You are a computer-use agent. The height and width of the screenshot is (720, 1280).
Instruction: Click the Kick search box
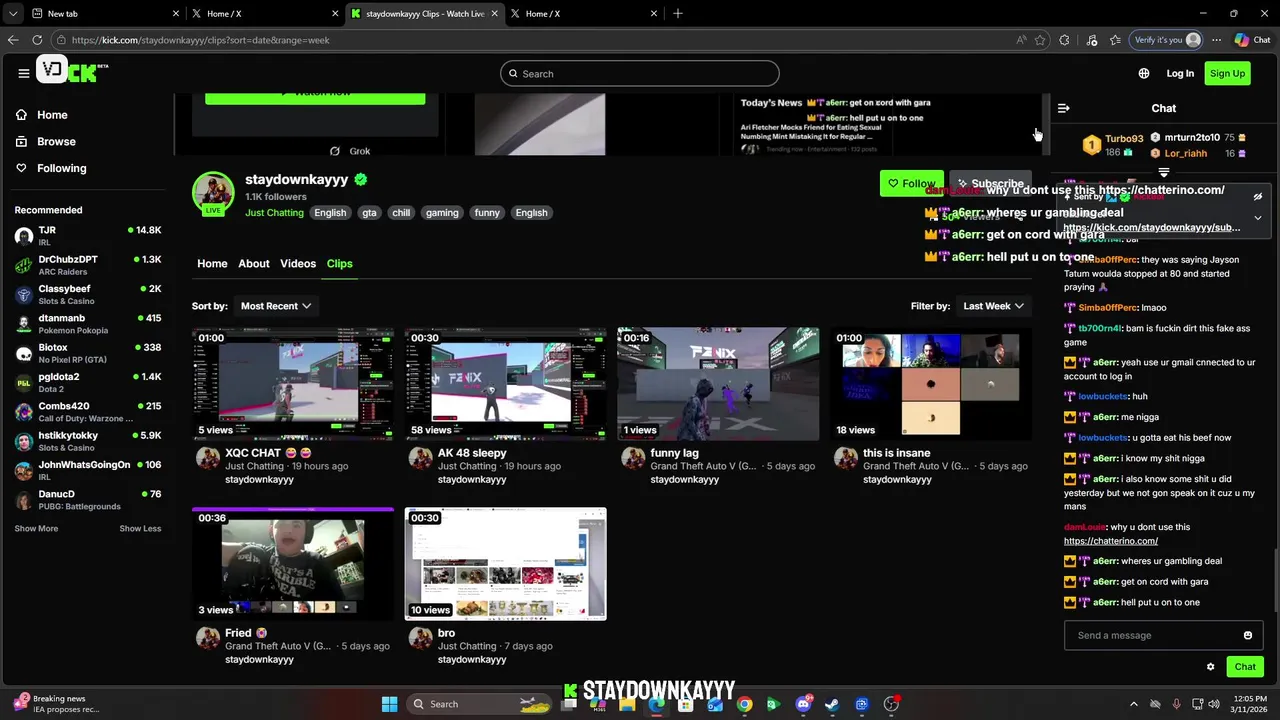tap(640, 73)
